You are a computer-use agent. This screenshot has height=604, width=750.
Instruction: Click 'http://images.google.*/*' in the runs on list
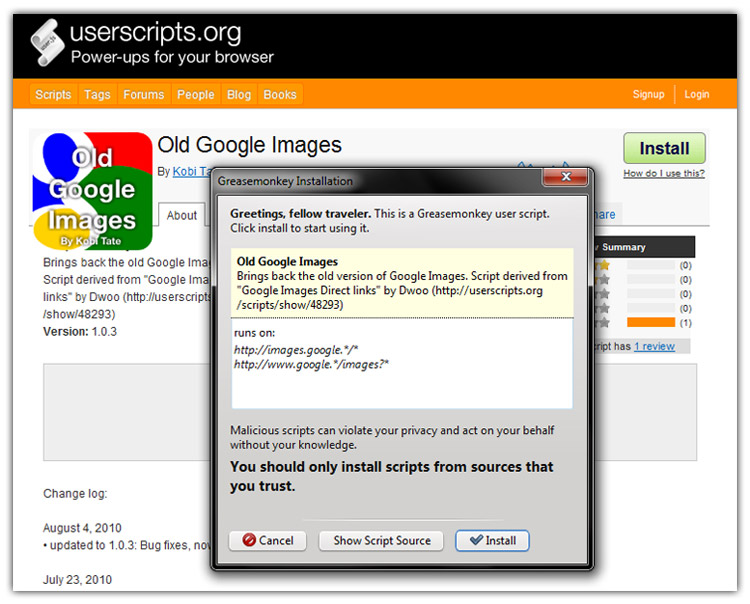coord(296,350)
